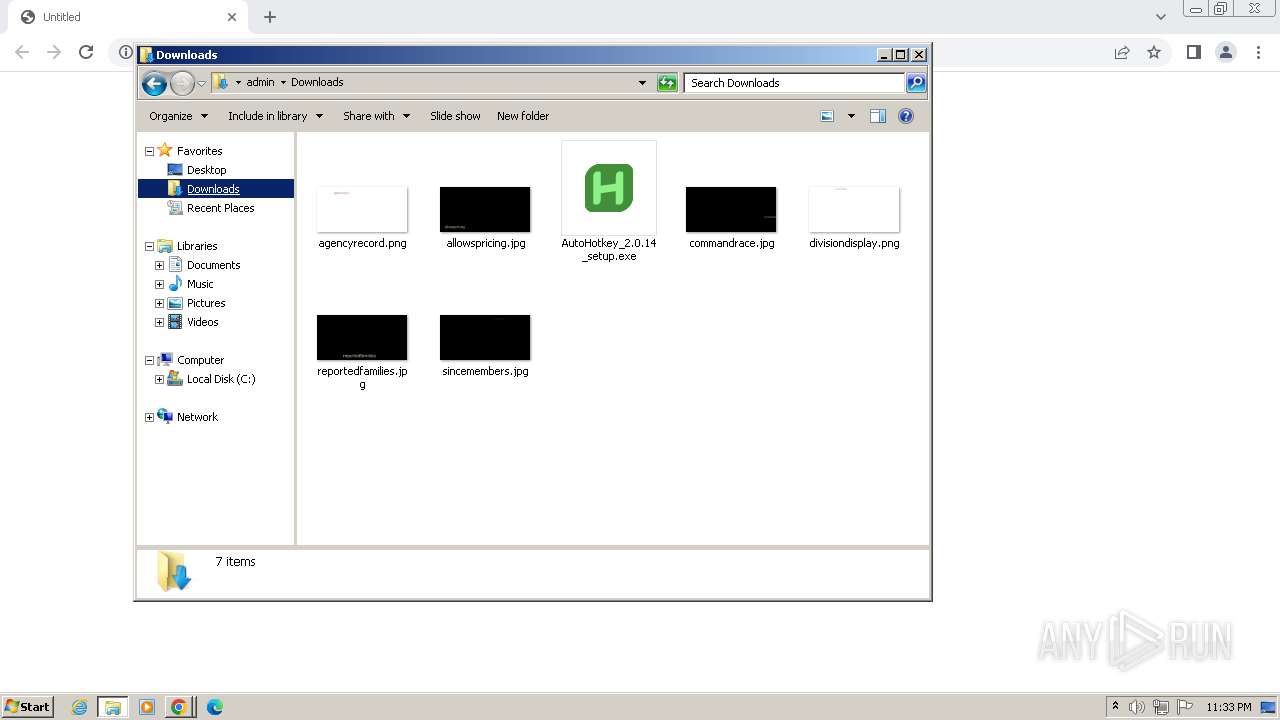Collapse the Libraries tree group
The image size is (1280, 720).
coord(149,247)
